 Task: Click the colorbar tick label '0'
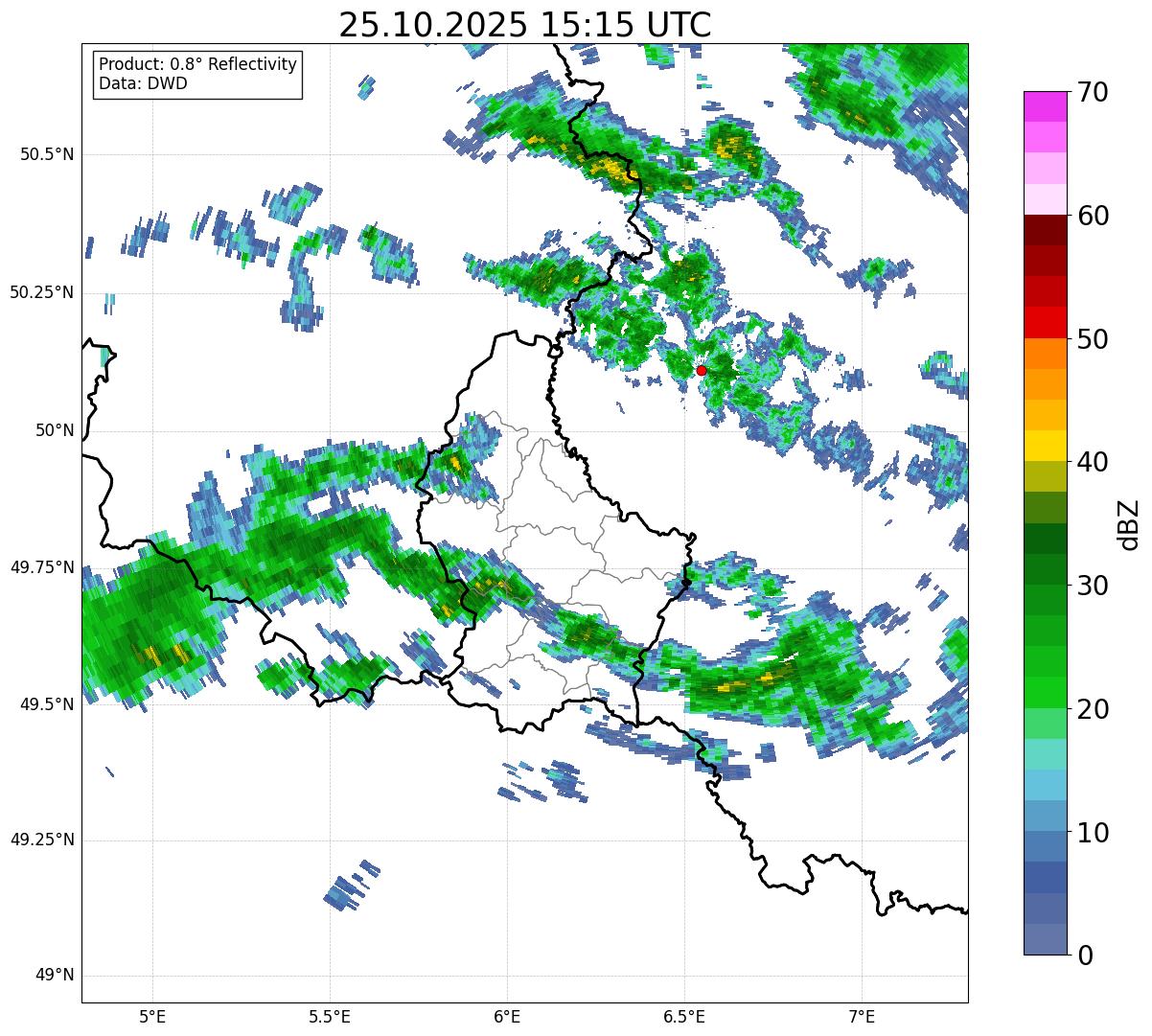(1084, 955)
